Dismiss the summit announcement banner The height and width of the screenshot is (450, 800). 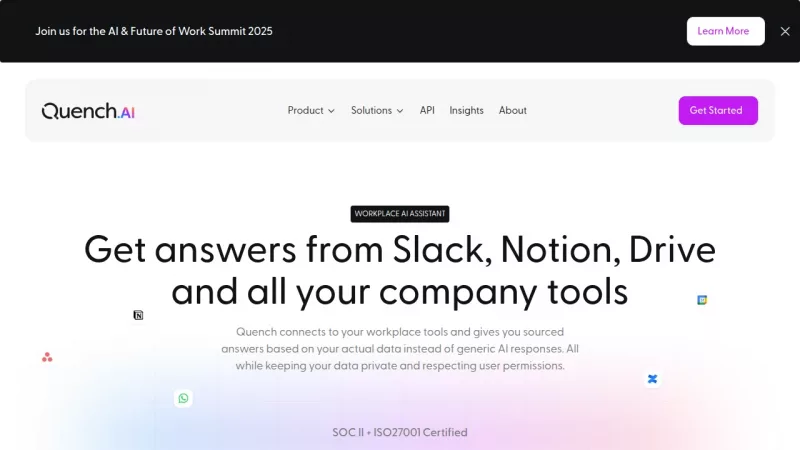pyautogui.click(x=785, y=31)
